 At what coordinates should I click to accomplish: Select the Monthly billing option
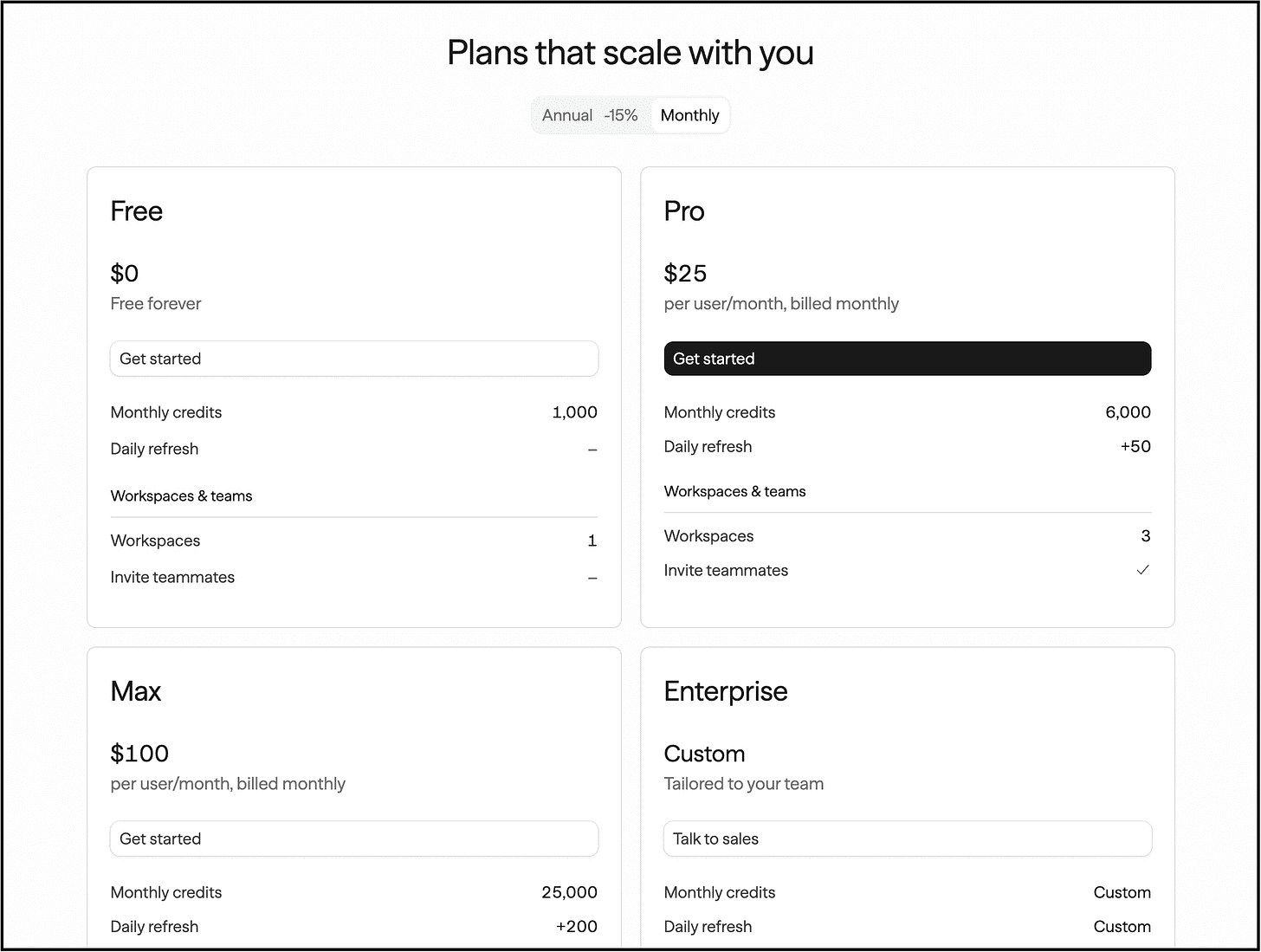pos(689,115)
